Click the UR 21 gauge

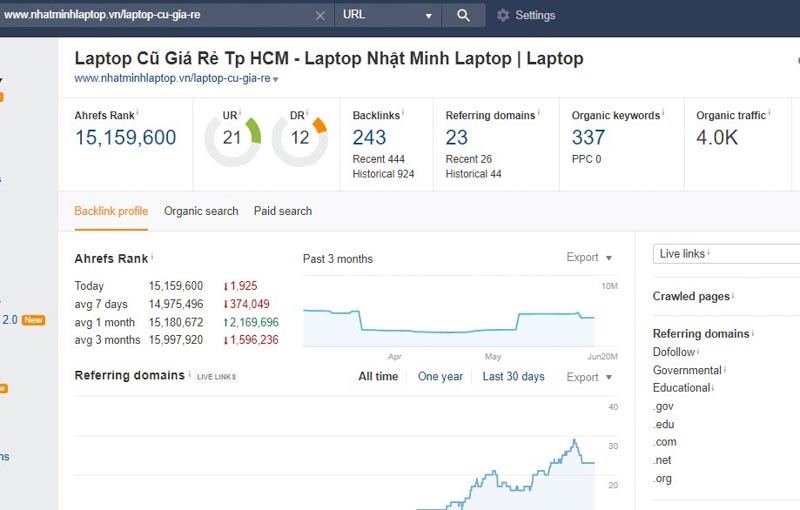tap(232, 139)
